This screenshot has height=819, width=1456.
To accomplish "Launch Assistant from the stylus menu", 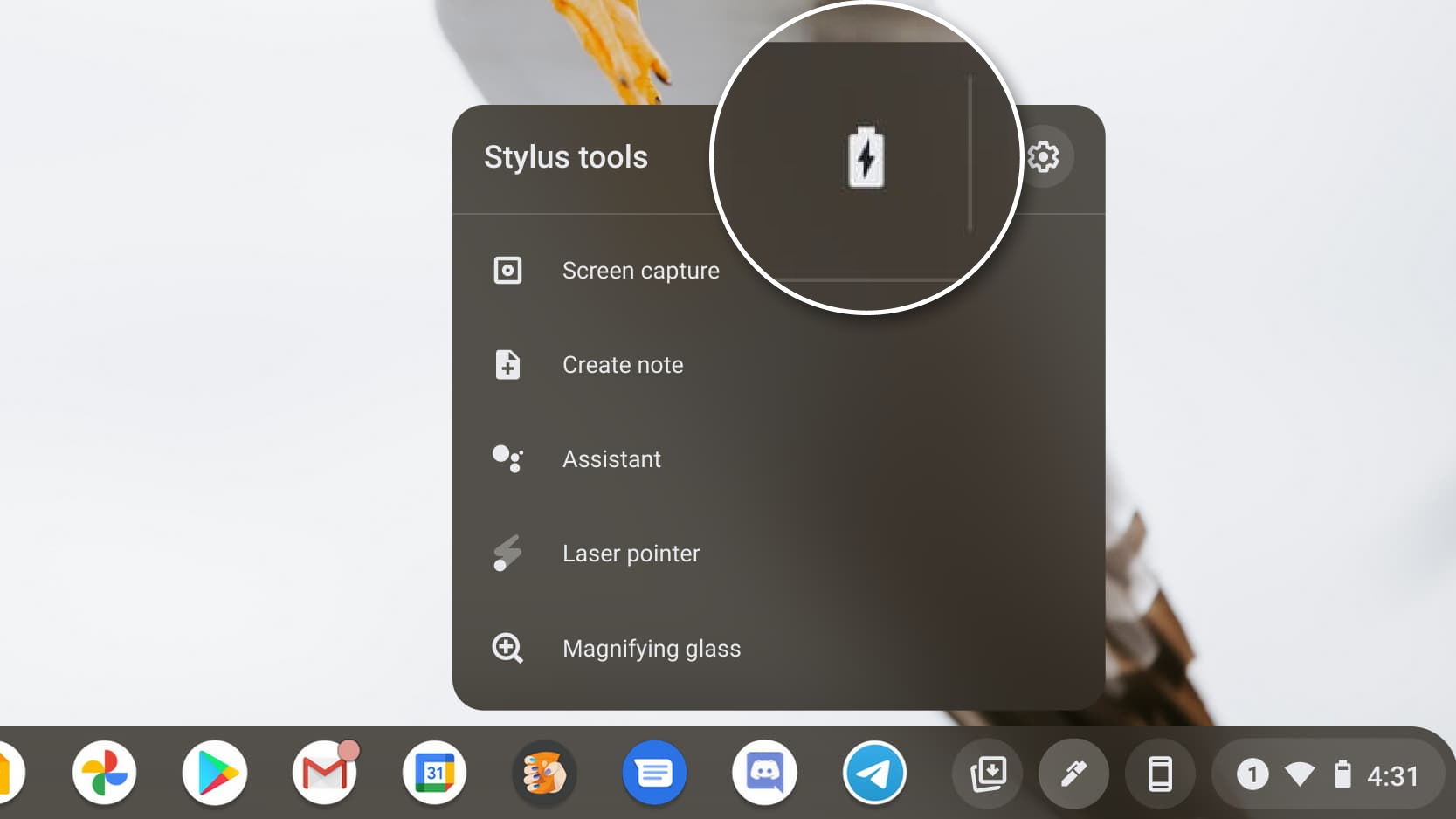I will click(611, 459).
